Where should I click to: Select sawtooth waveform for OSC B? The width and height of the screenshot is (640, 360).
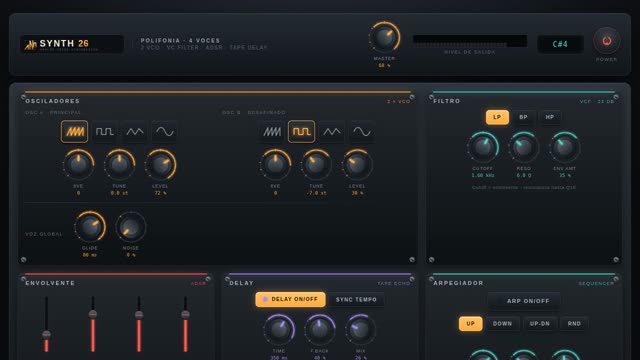point(271,131)
